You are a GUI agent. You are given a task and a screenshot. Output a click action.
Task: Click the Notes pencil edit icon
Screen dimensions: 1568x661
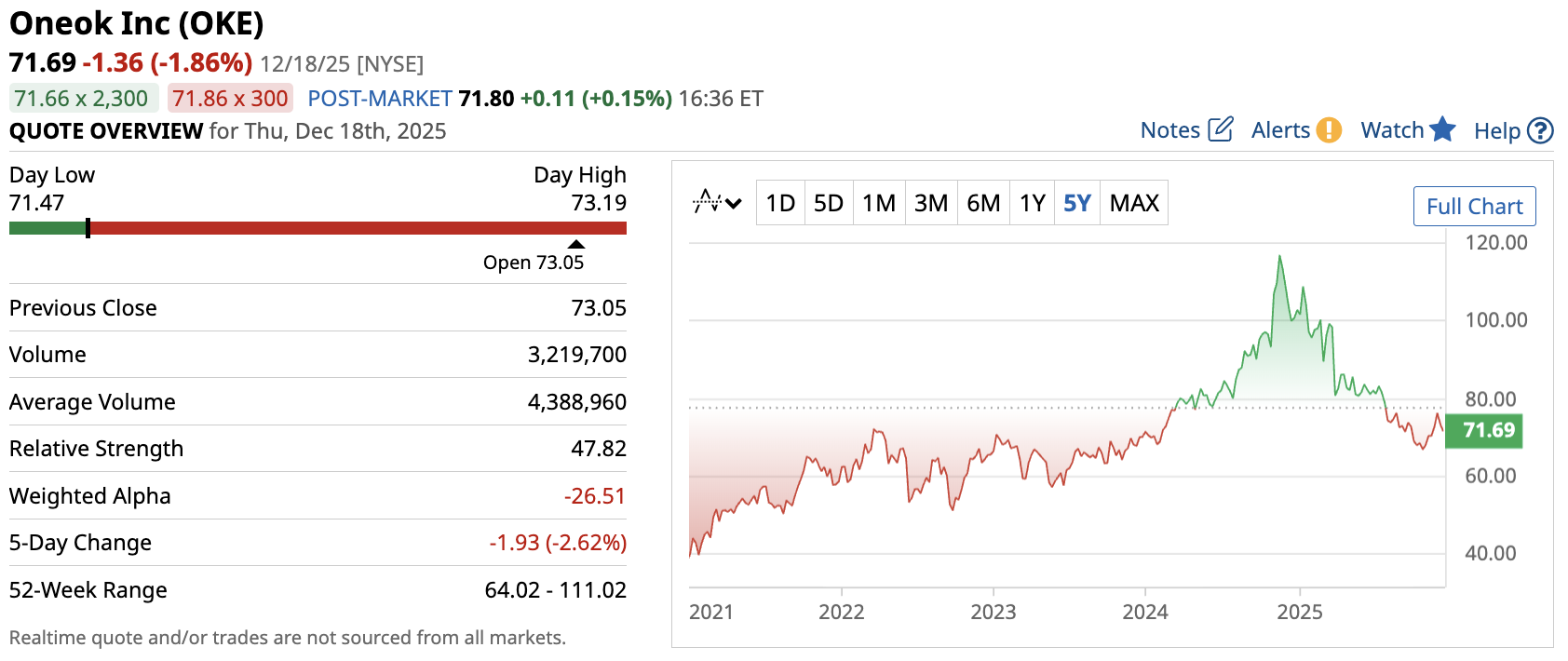(x=1220, y=129)
